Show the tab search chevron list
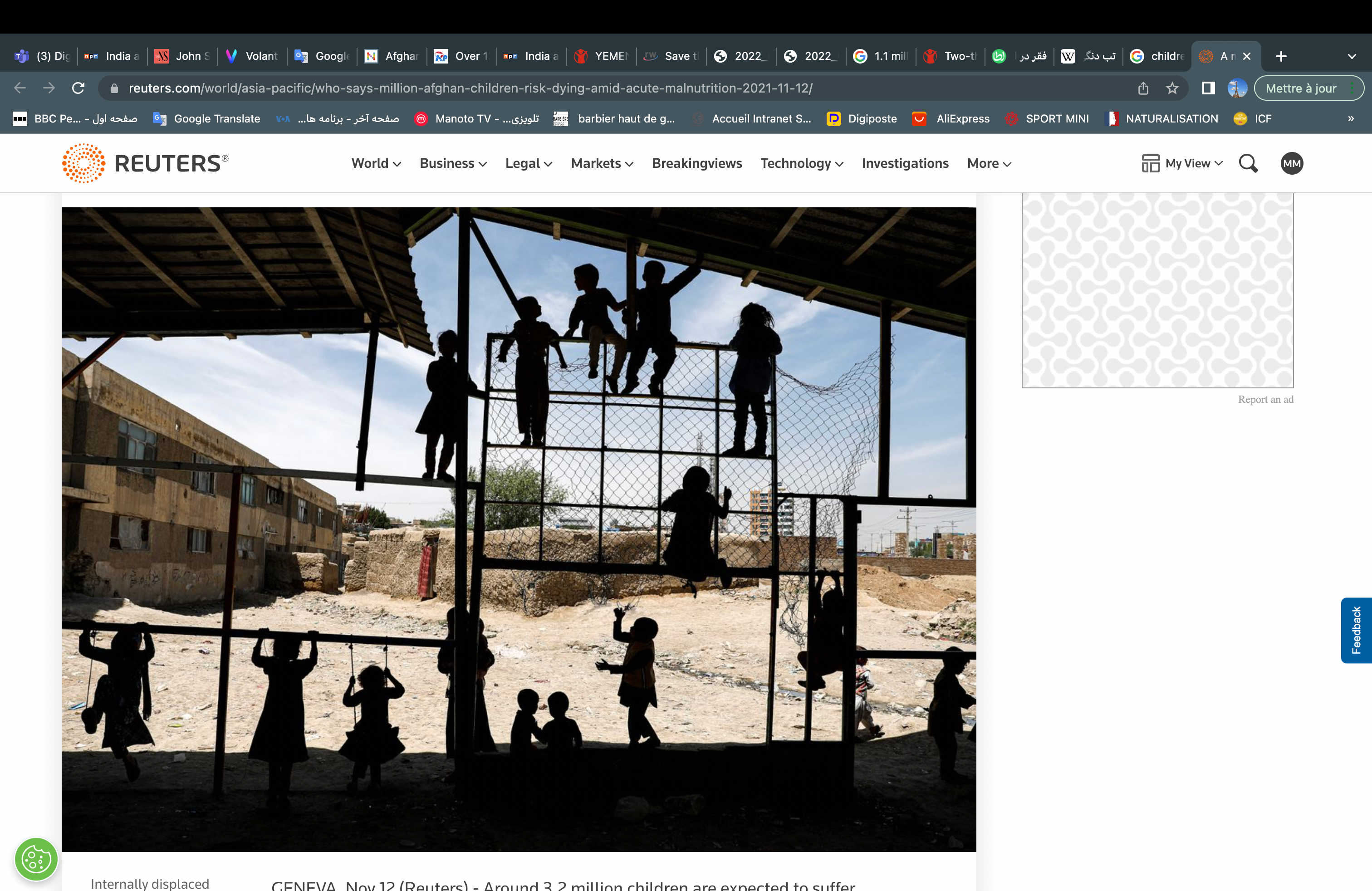The image size is (1372, 891). click(1351, 56)
